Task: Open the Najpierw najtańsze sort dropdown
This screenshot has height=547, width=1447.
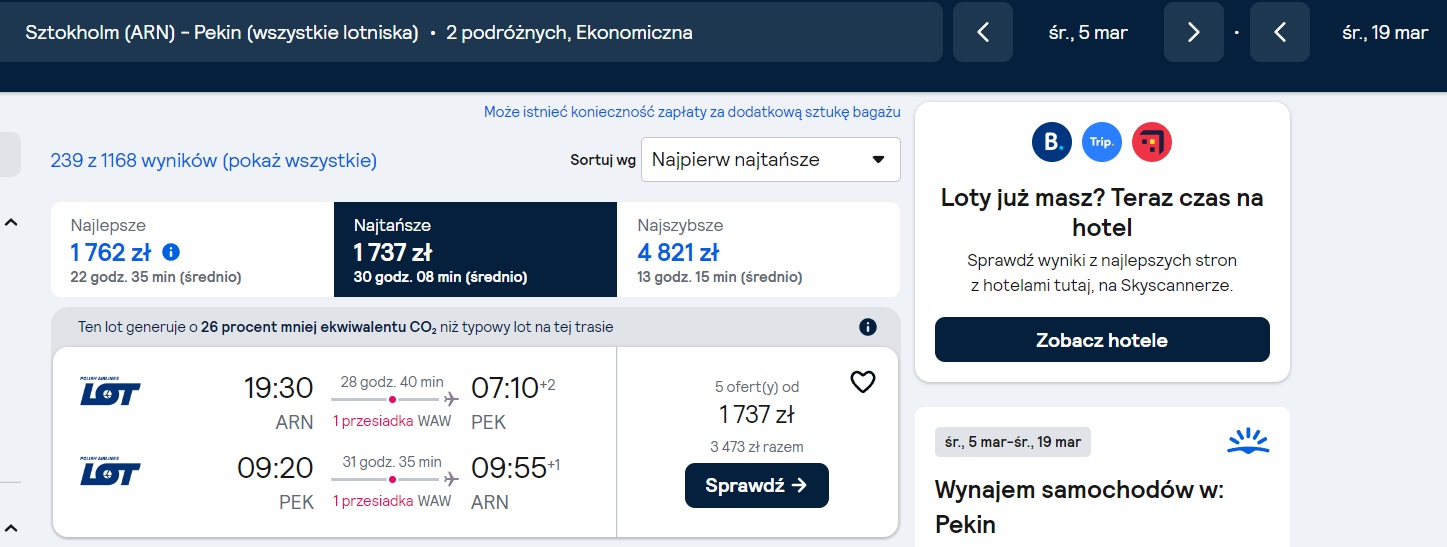Action: pyautogui.click(x=770, y=160)
